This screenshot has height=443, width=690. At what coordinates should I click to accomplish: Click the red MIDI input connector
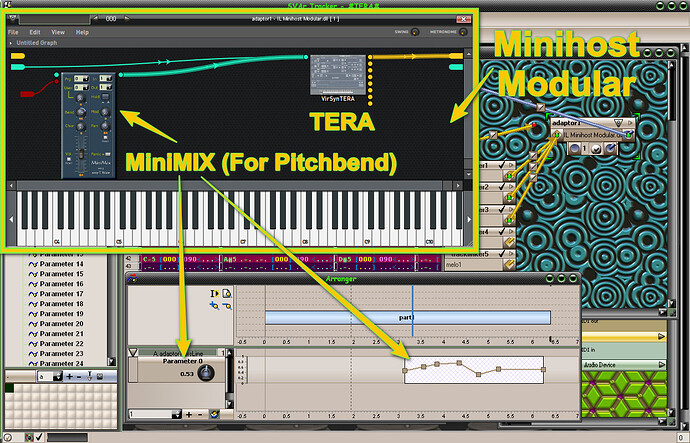coord(27,94)
